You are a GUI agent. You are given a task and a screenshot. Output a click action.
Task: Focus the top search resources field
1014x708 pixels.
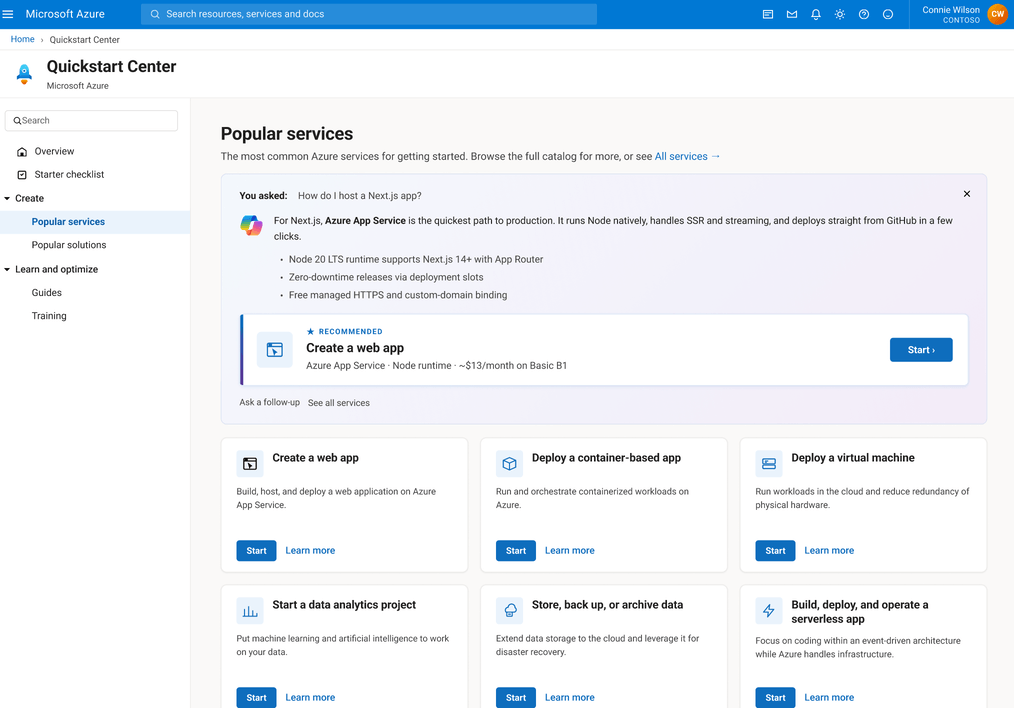click(x=369, y=14)
